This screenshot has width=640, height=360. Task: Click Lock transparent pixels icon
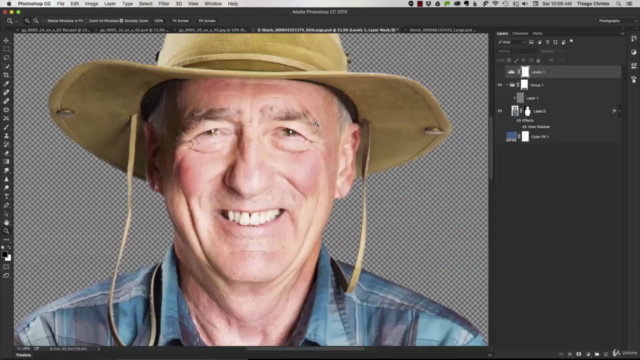click(x=509, y=60)
